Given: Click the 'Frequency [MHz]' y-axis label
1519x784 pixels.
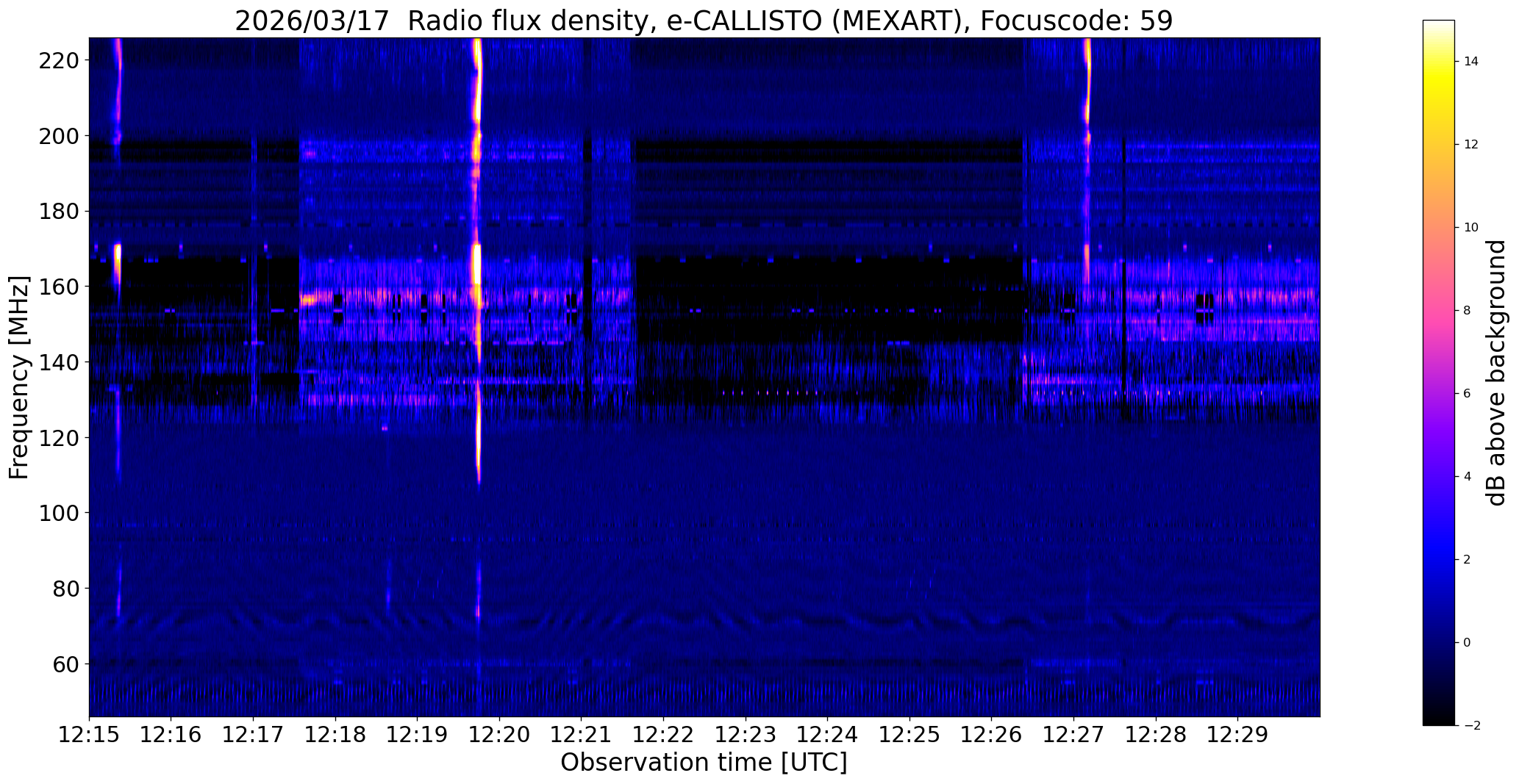Looking at the screenshot, I should (x=19, y=378).
